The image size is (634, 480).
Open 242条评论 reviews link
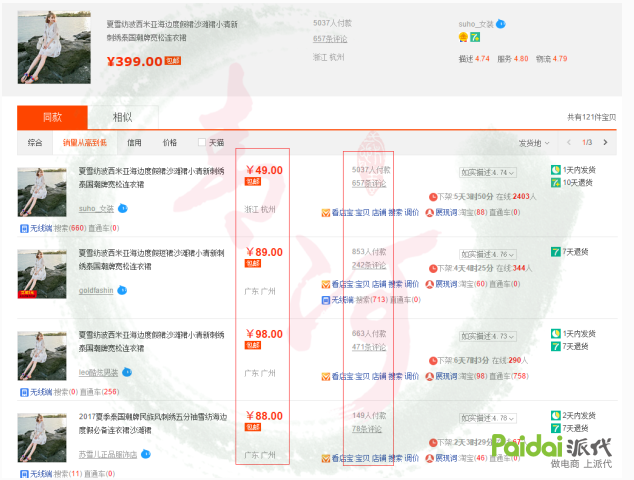click(x=369, y=265)
